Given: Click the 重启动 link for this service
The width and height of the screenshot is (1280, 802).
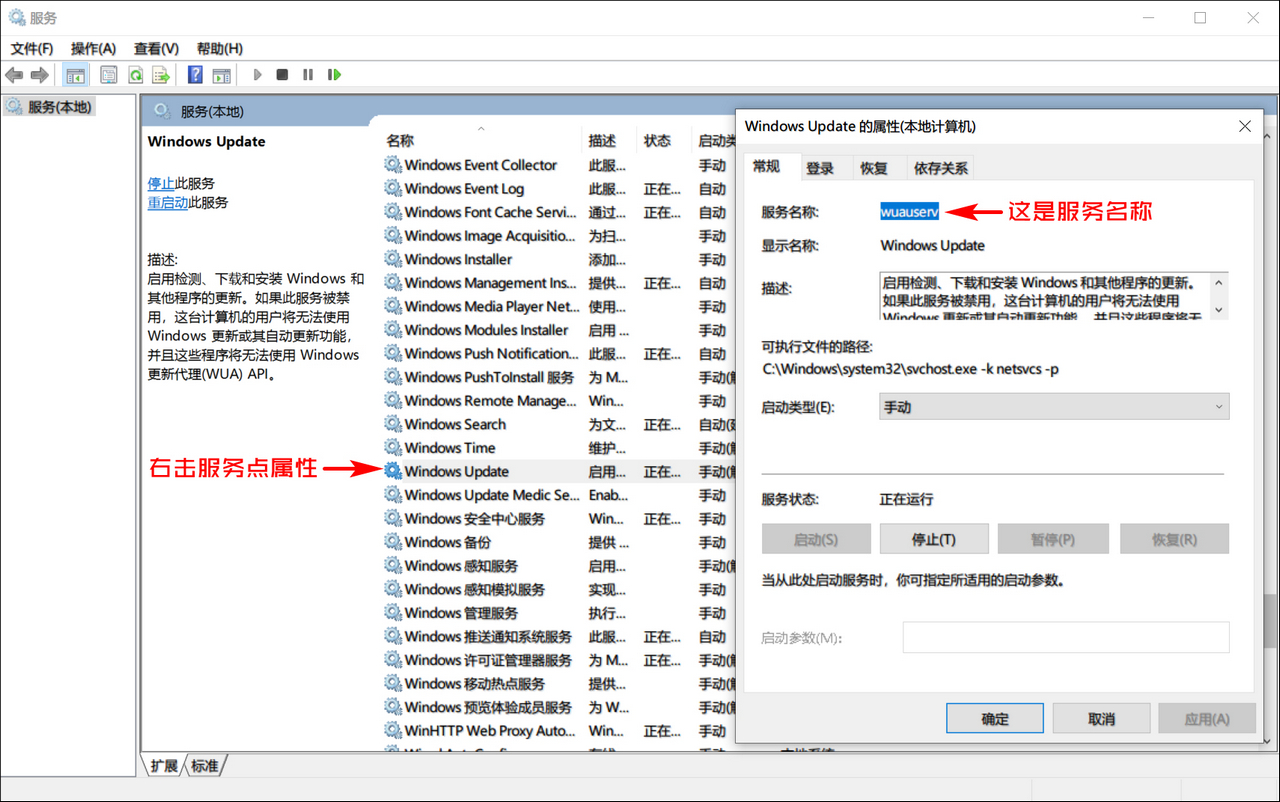Looking at the screenshot, I should pos(168,202).
